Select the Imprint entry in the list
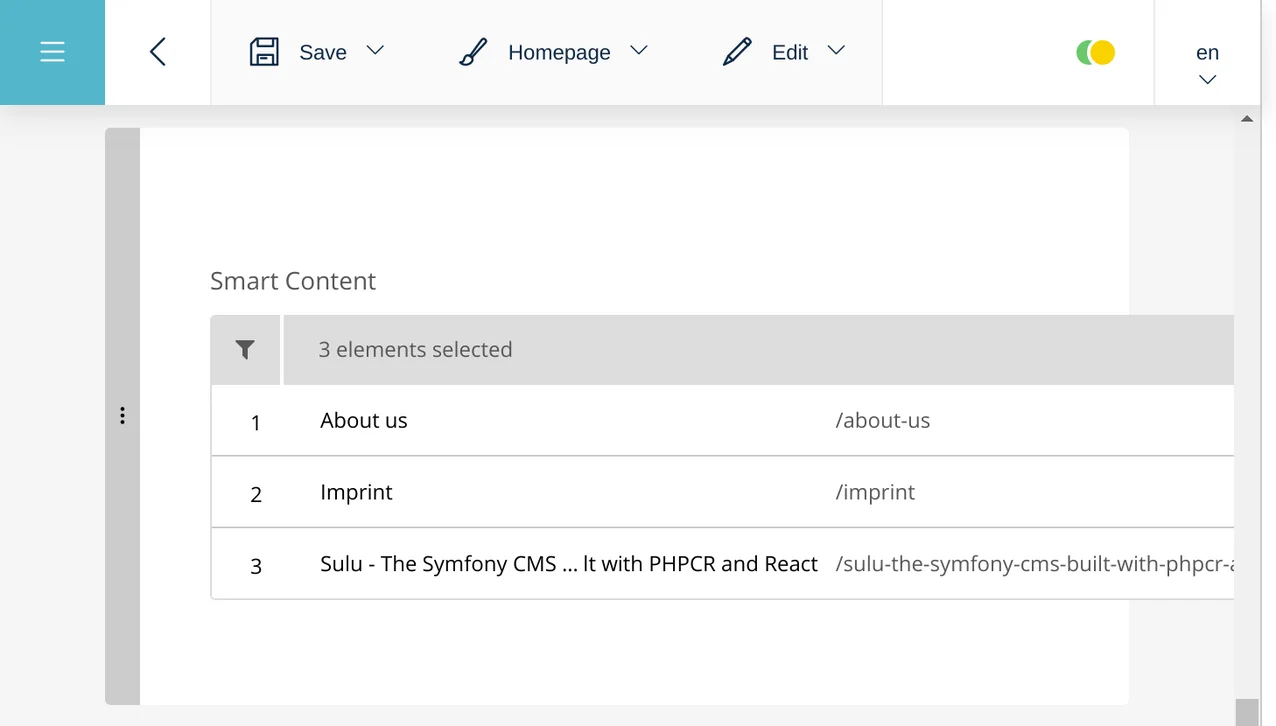The height and width of the screenshot is (726, 1276). (356, 492)
